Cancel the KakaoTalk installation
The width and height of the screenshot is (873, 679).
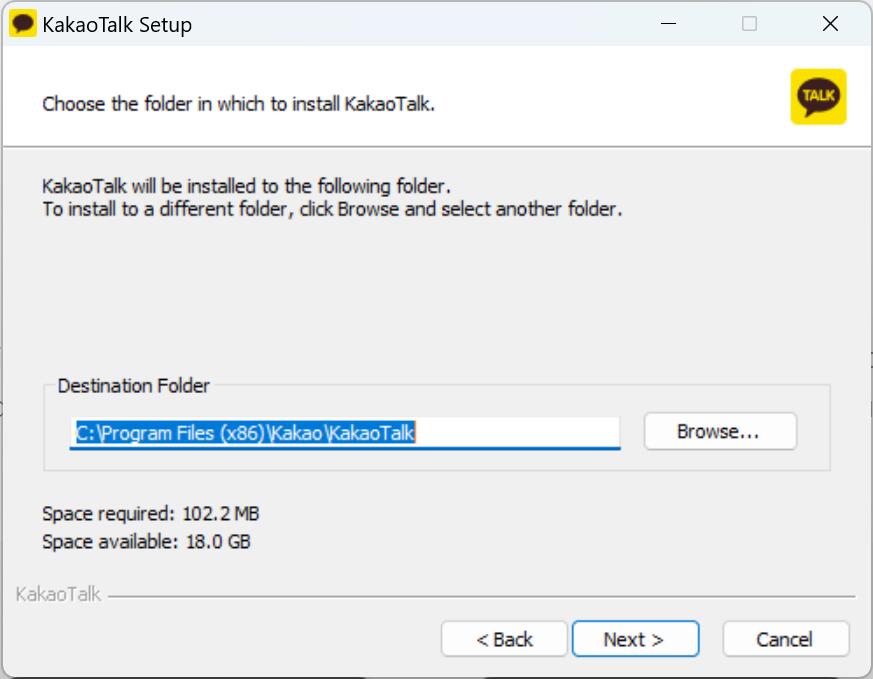point(785,639)
